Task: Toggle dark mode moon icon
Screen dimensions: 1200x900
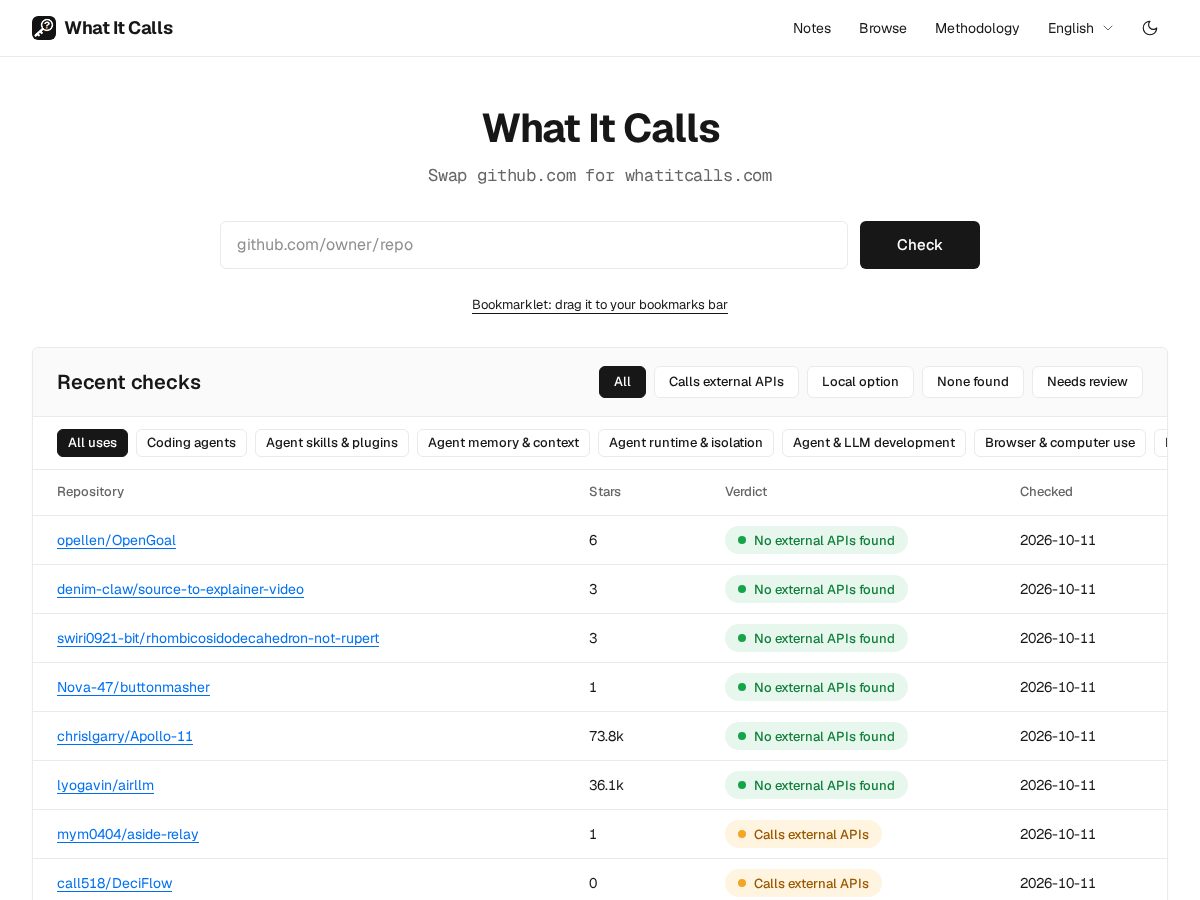Action: (x=1150, y=28)
